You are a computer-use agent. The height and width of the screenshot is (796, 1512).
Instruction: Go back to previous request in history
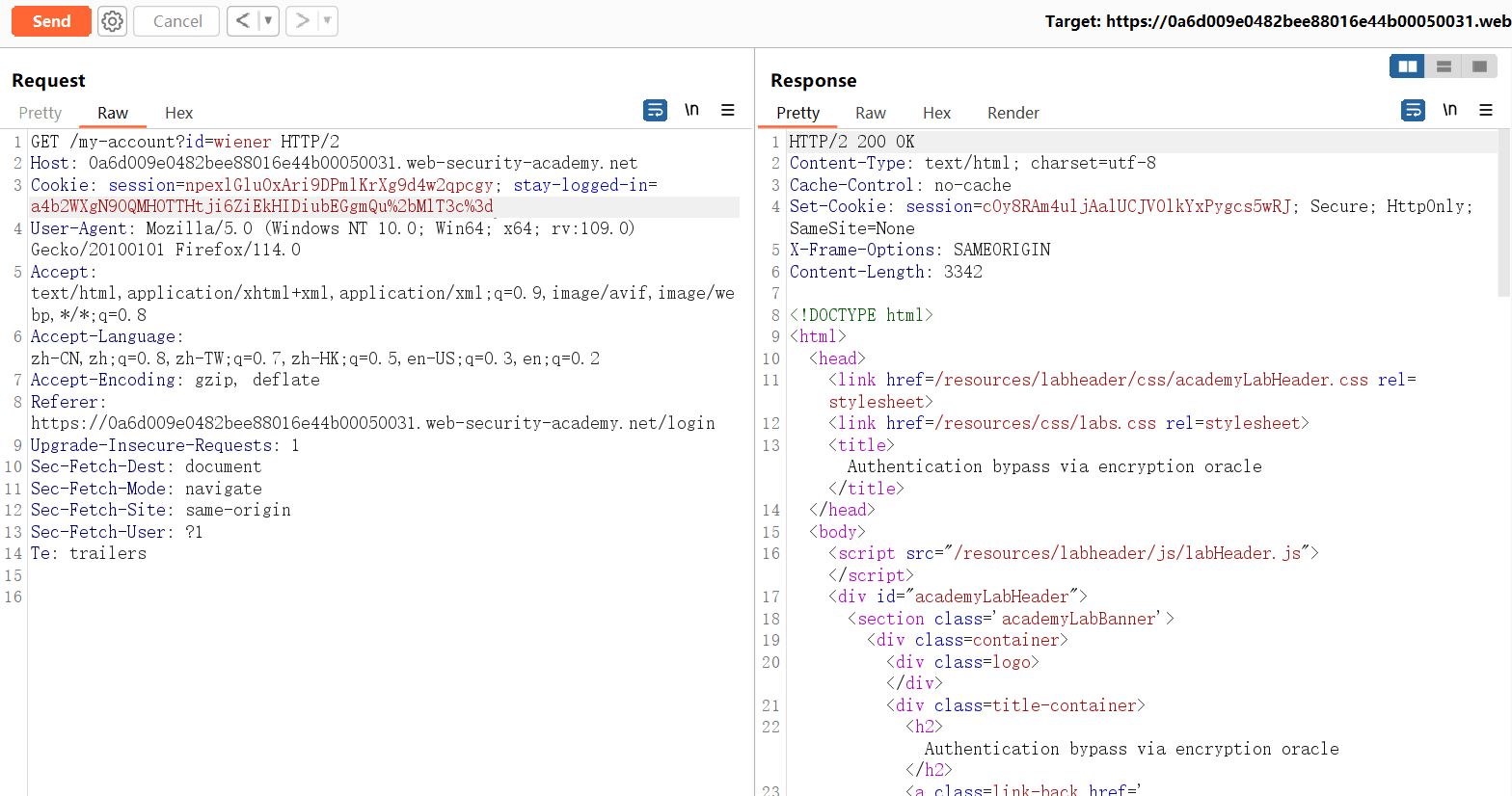[243, 21]
